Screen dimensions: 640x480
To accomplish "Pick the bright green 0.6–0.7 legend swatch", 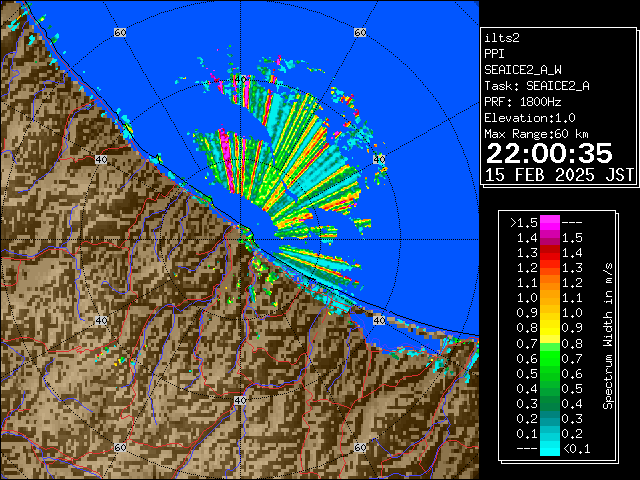I will 549,358.
